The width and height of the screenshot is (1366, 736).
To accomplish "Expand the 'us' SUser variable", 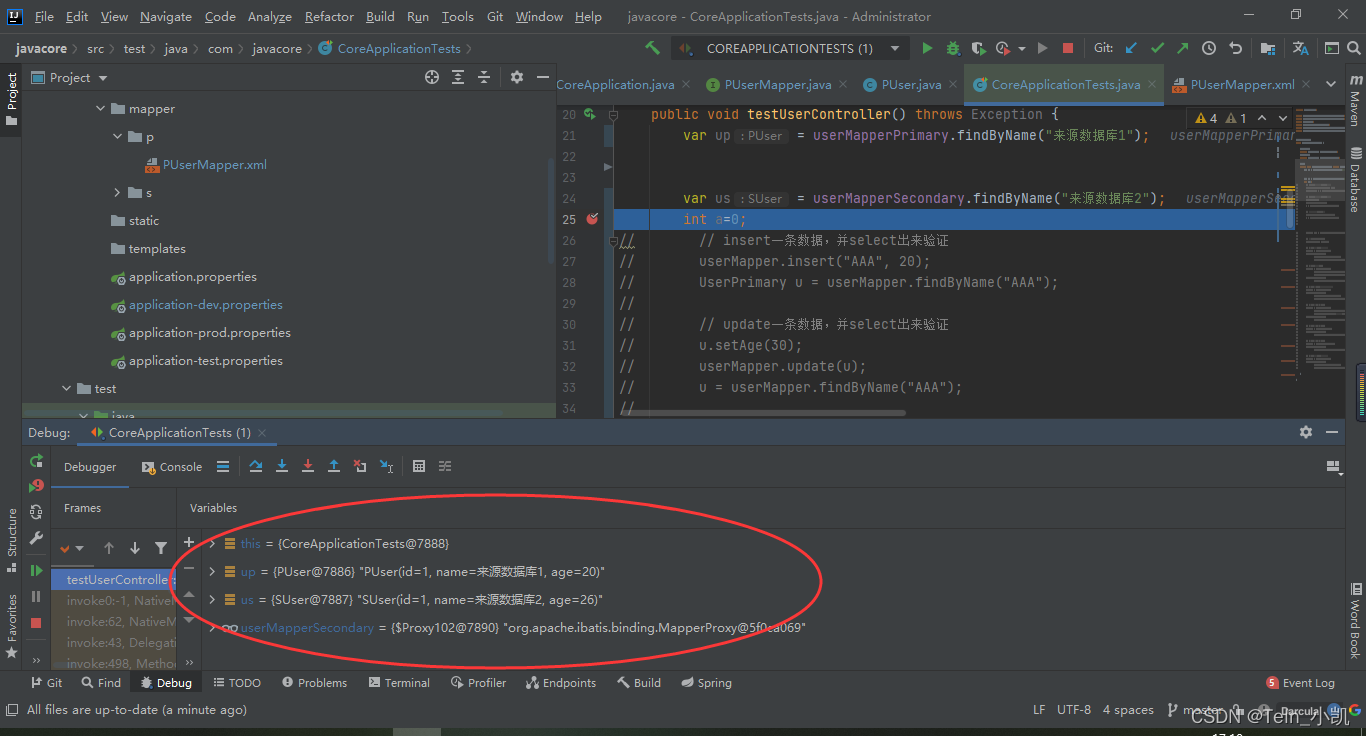I will (x=212, y=599).
